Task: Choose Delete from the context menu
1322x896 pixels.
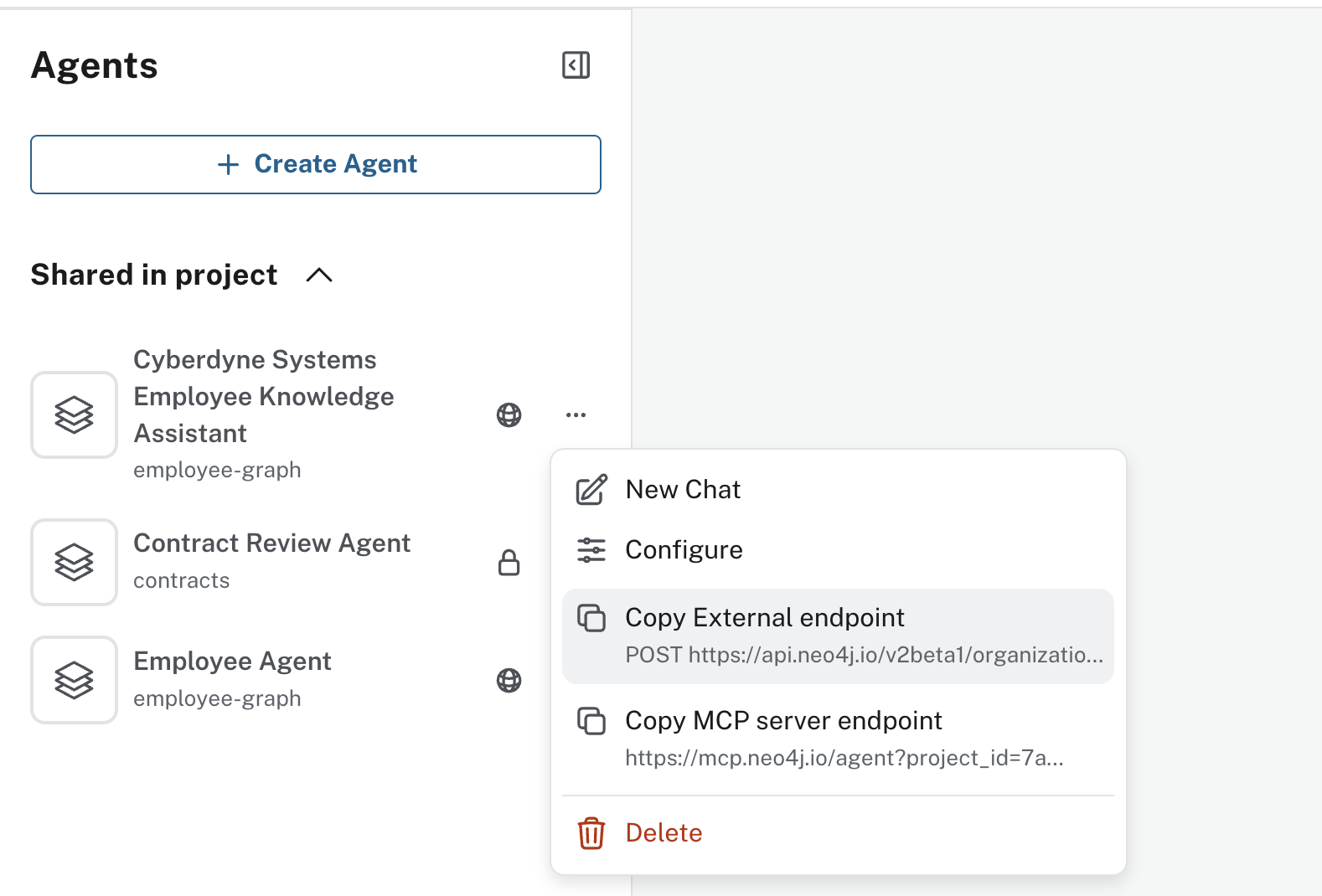Action: point(838,833)
